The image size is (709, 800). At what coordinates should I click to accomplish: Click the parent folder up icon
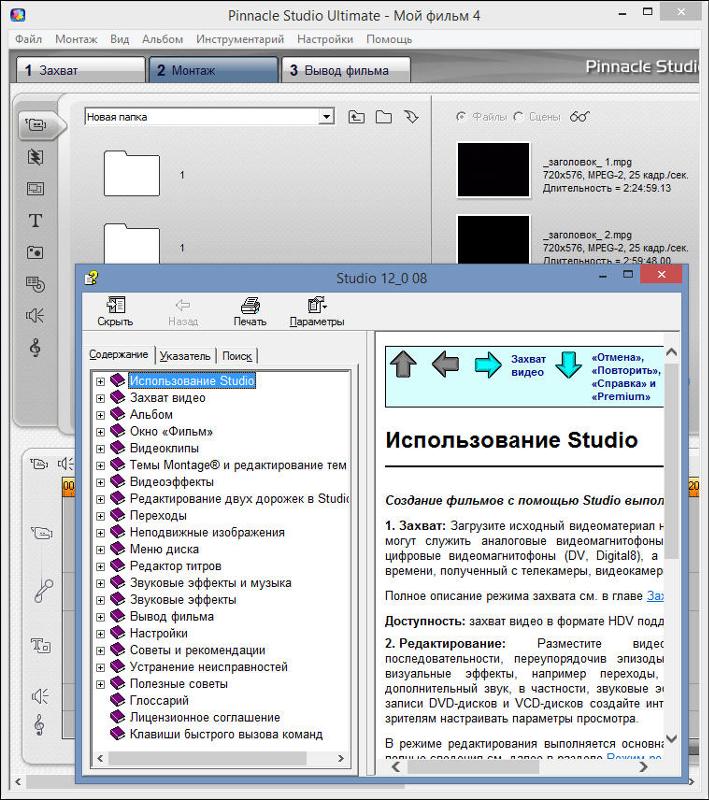point(357,118)
